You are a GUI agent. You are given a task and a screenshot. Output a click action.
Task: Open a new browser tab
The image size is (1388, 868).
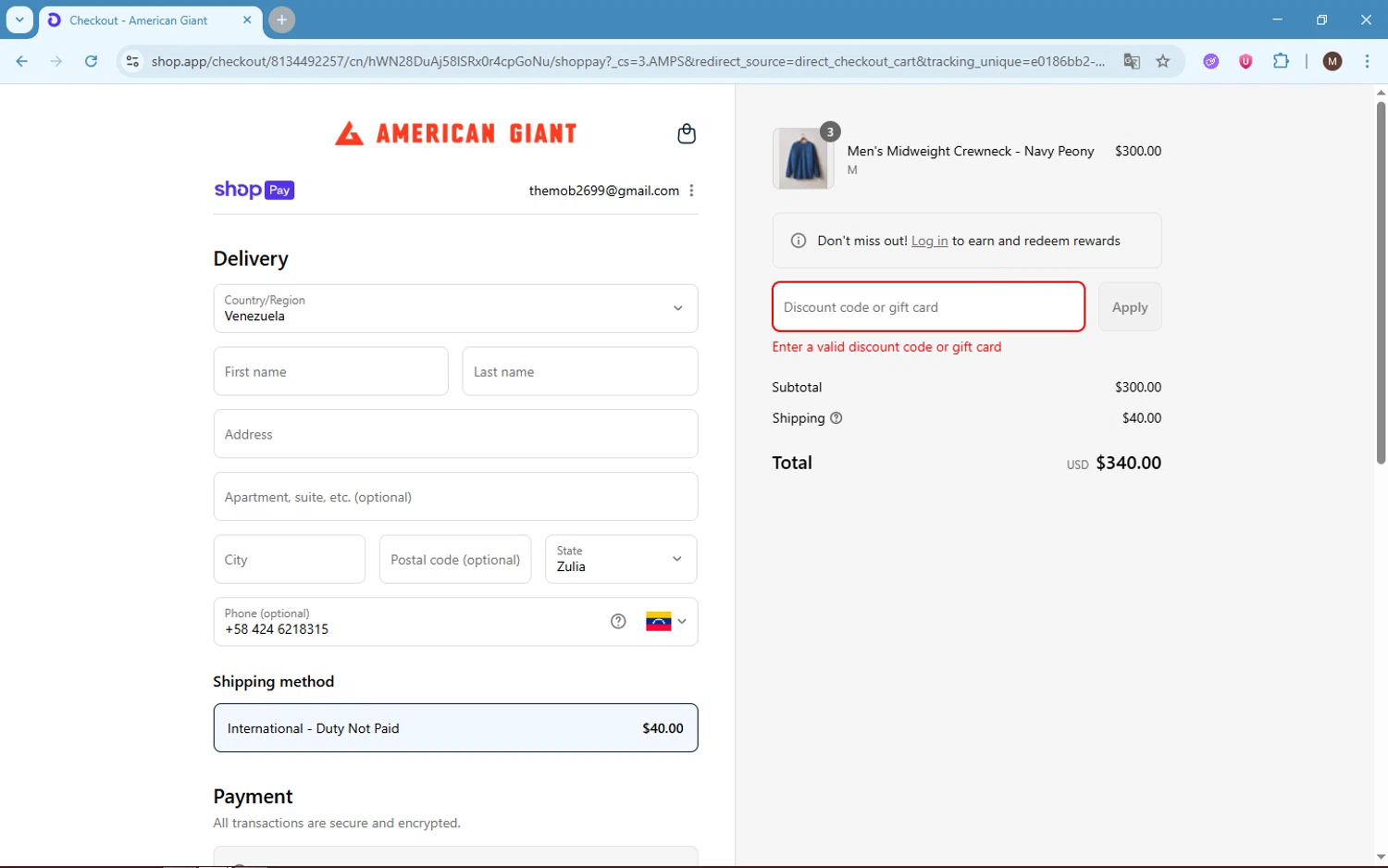pyautogui.click(x=281, y=19)
